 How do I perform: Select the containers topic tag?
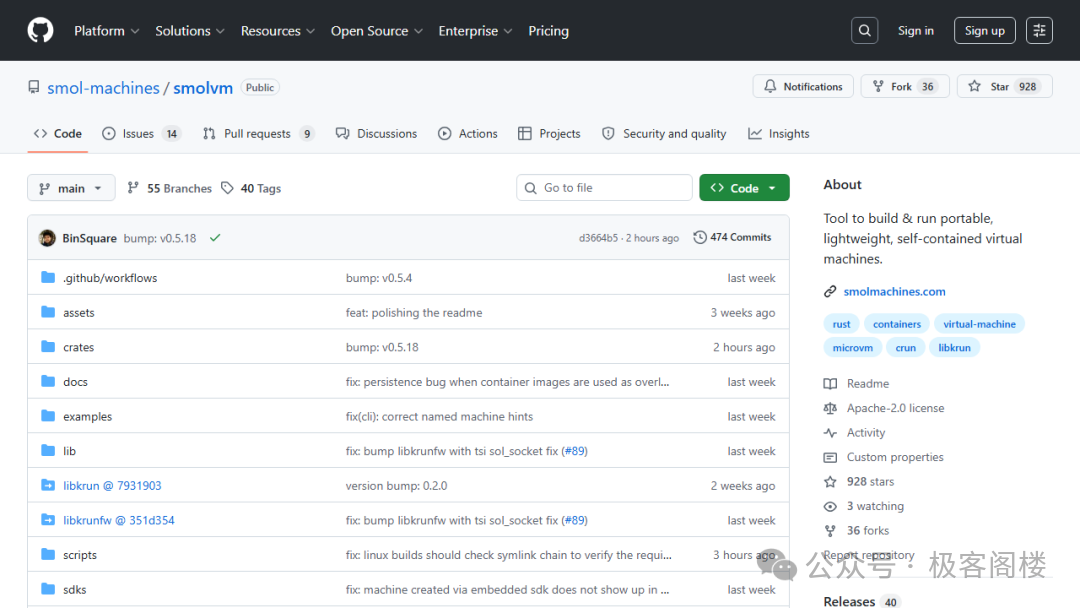pos(897,324)
